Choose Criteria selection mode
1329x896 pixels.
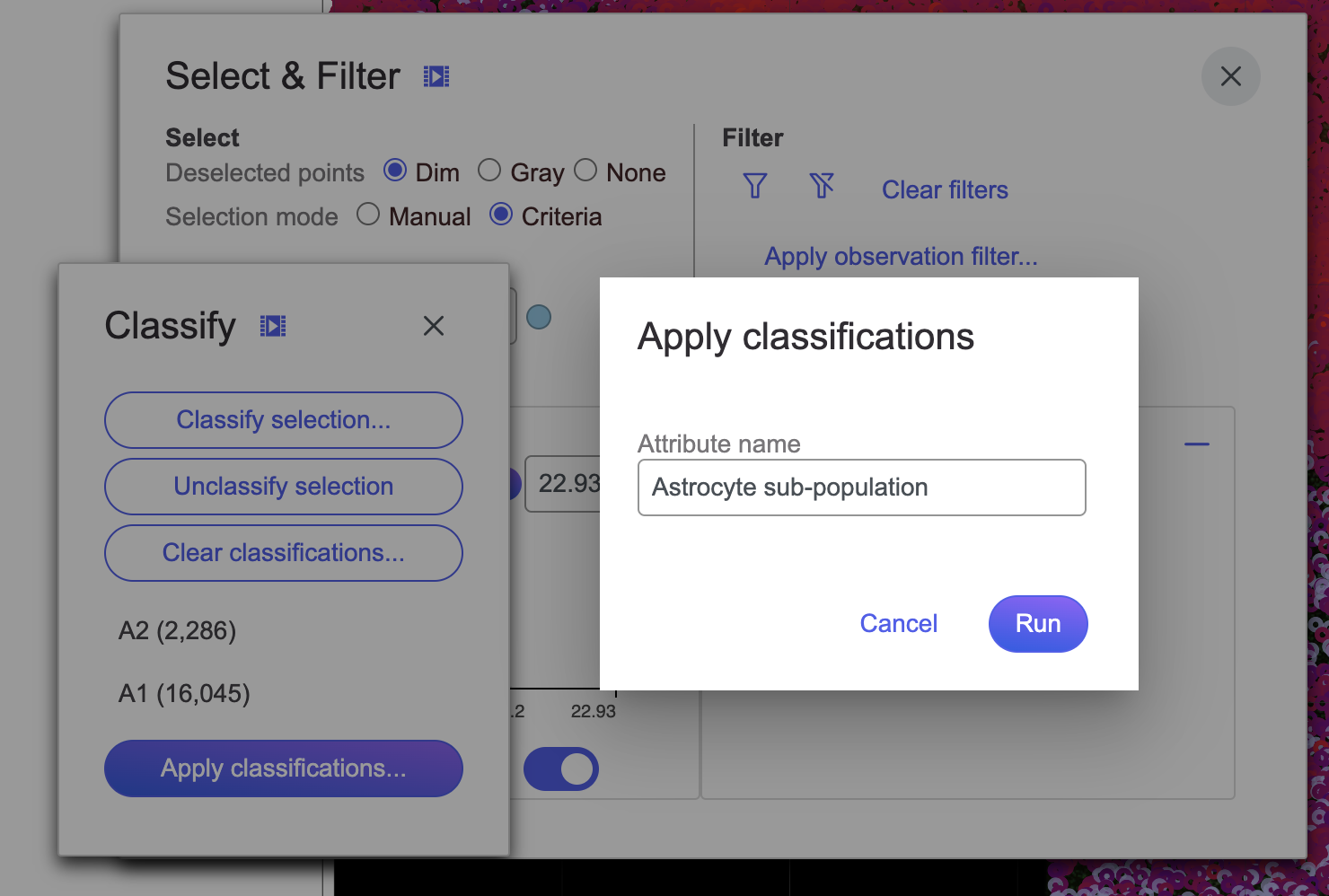click(x=501, y=215)
